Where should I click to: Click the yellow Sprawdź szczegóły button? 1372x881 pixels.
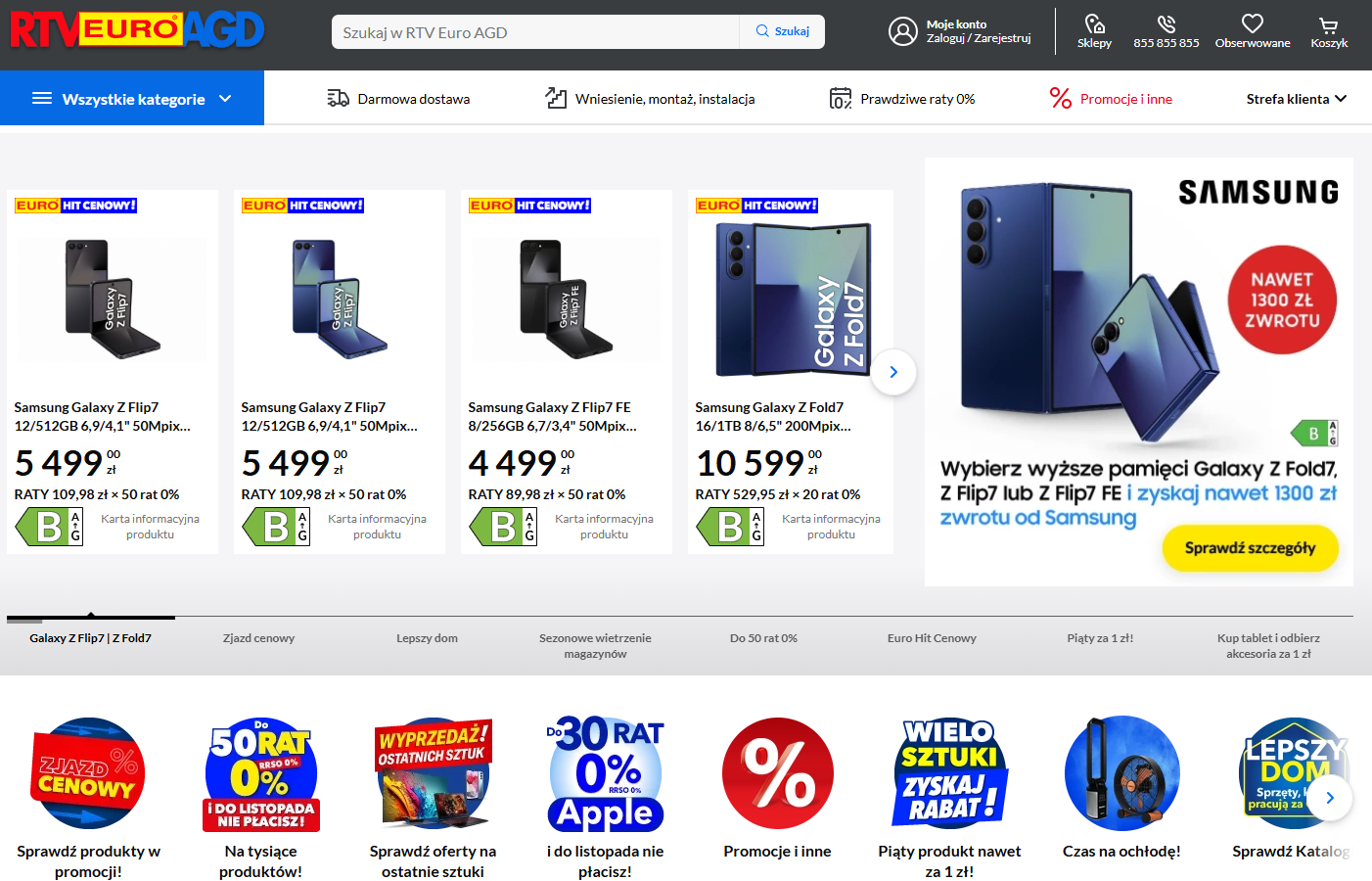[1250, 548]
